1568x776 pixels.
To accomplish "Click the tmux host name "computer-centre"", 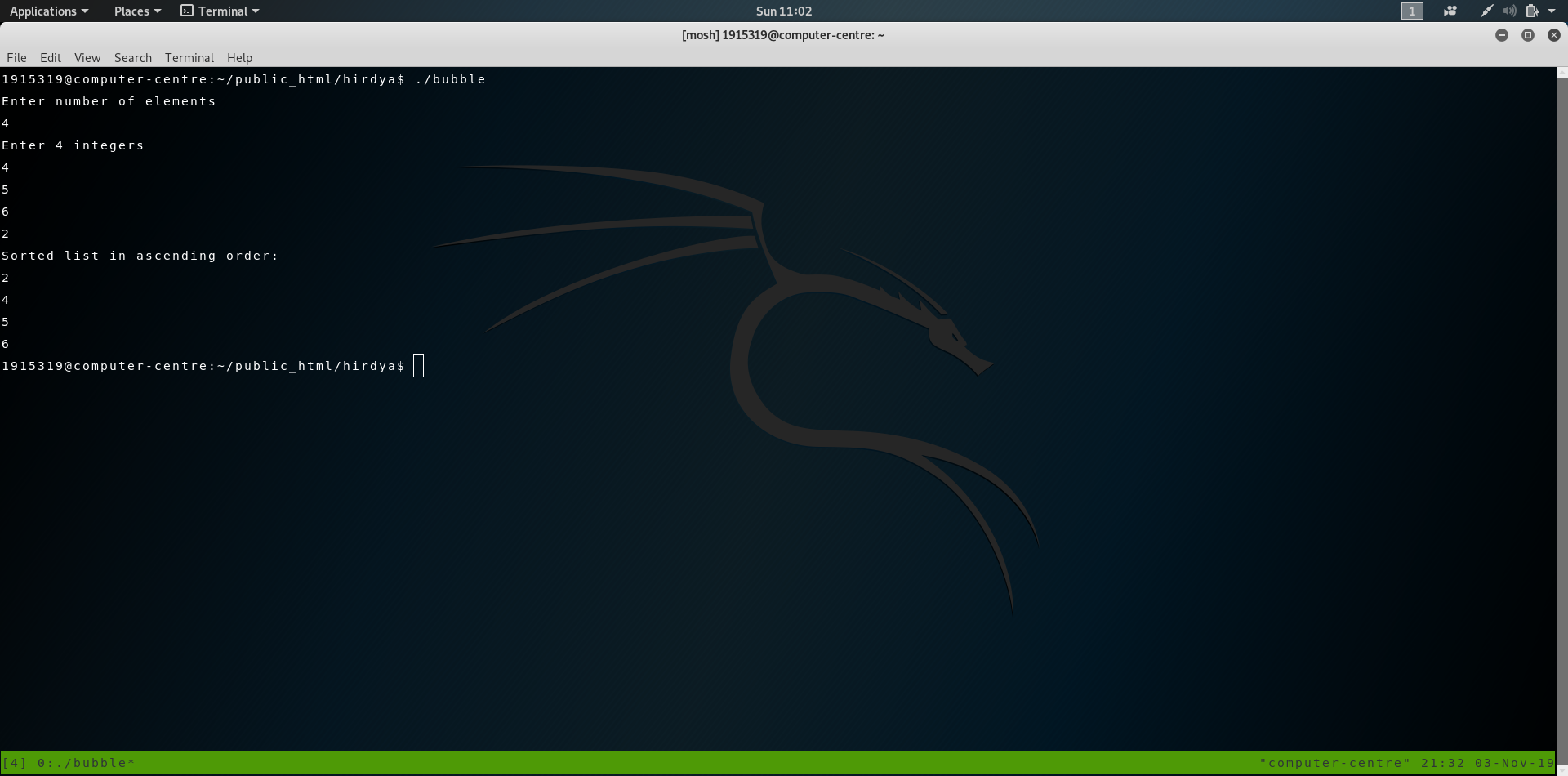I will click(x=1335, y=763).
